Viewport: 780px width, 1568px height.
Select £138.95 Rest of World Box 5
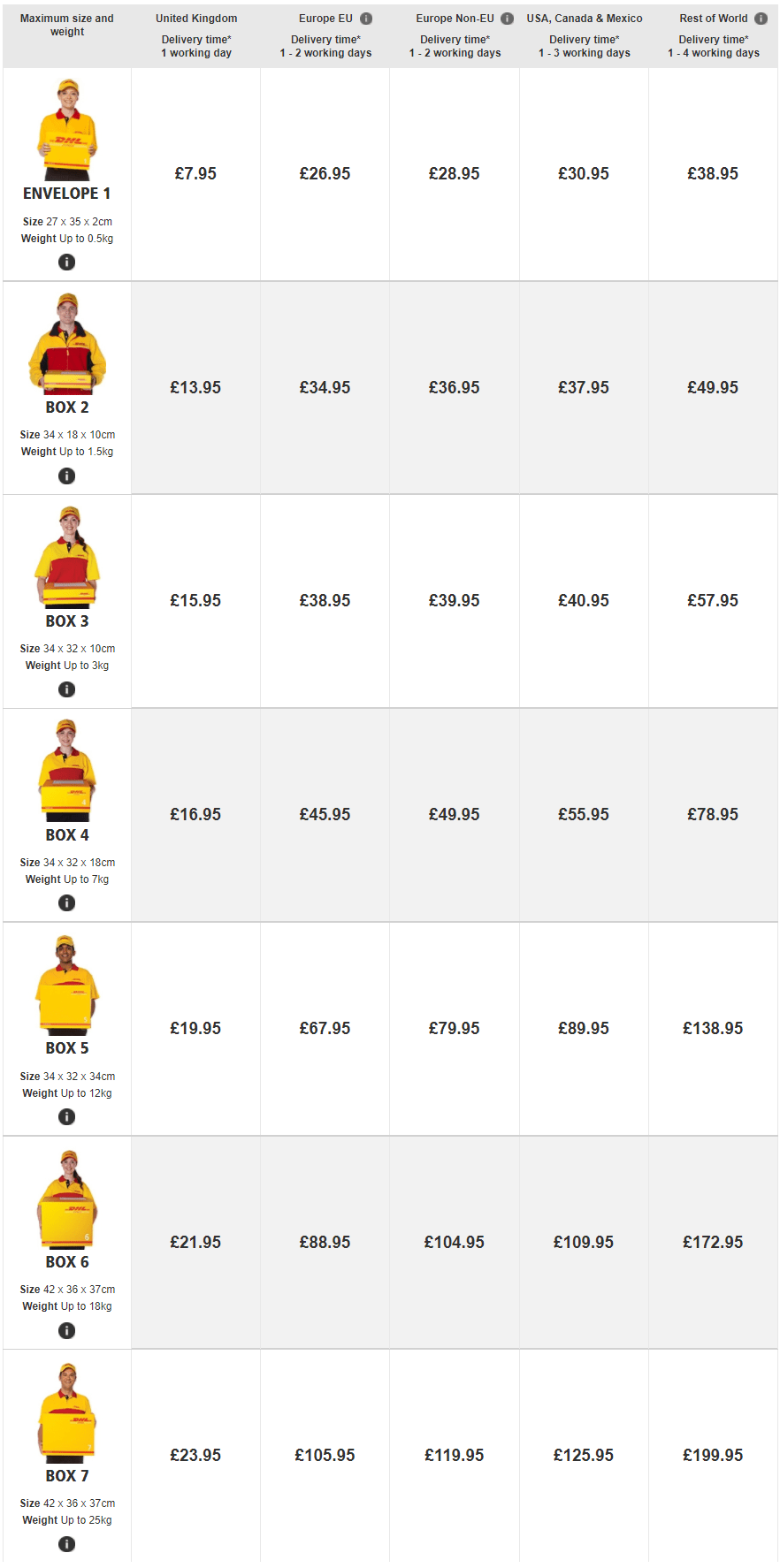(713, 1029)
